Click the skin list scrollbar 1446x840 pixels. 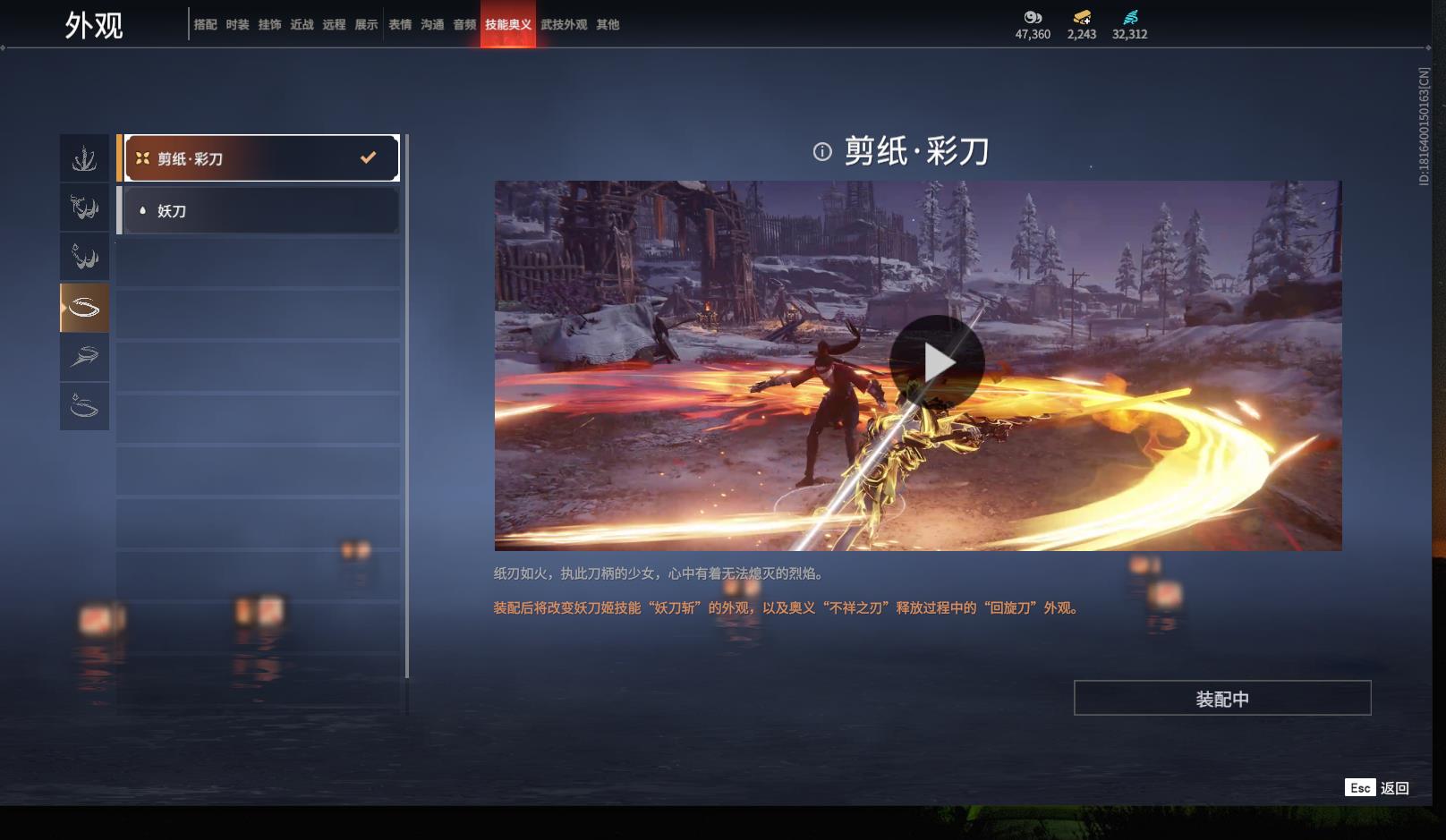click(407, 406)
